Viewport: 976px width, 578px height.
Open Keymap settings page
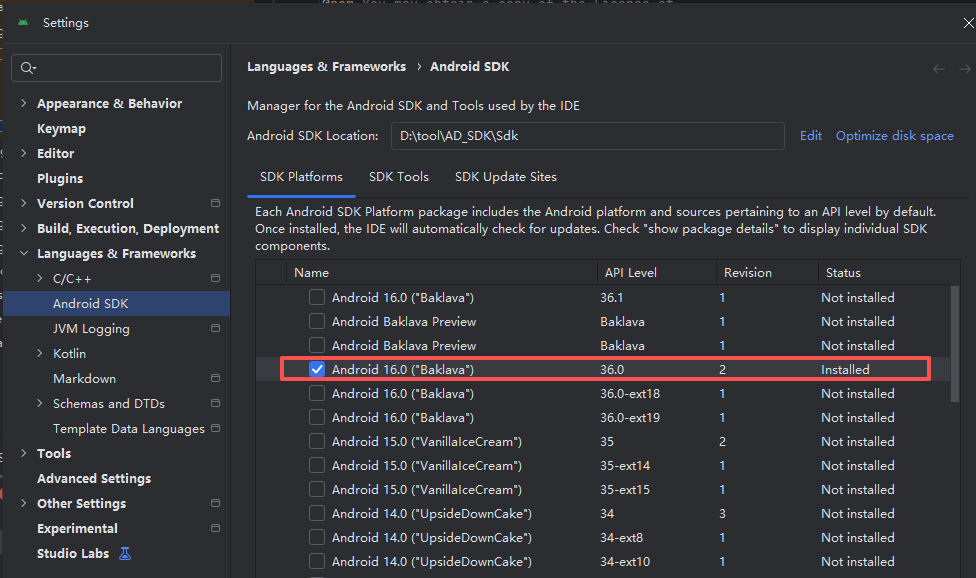62,129
